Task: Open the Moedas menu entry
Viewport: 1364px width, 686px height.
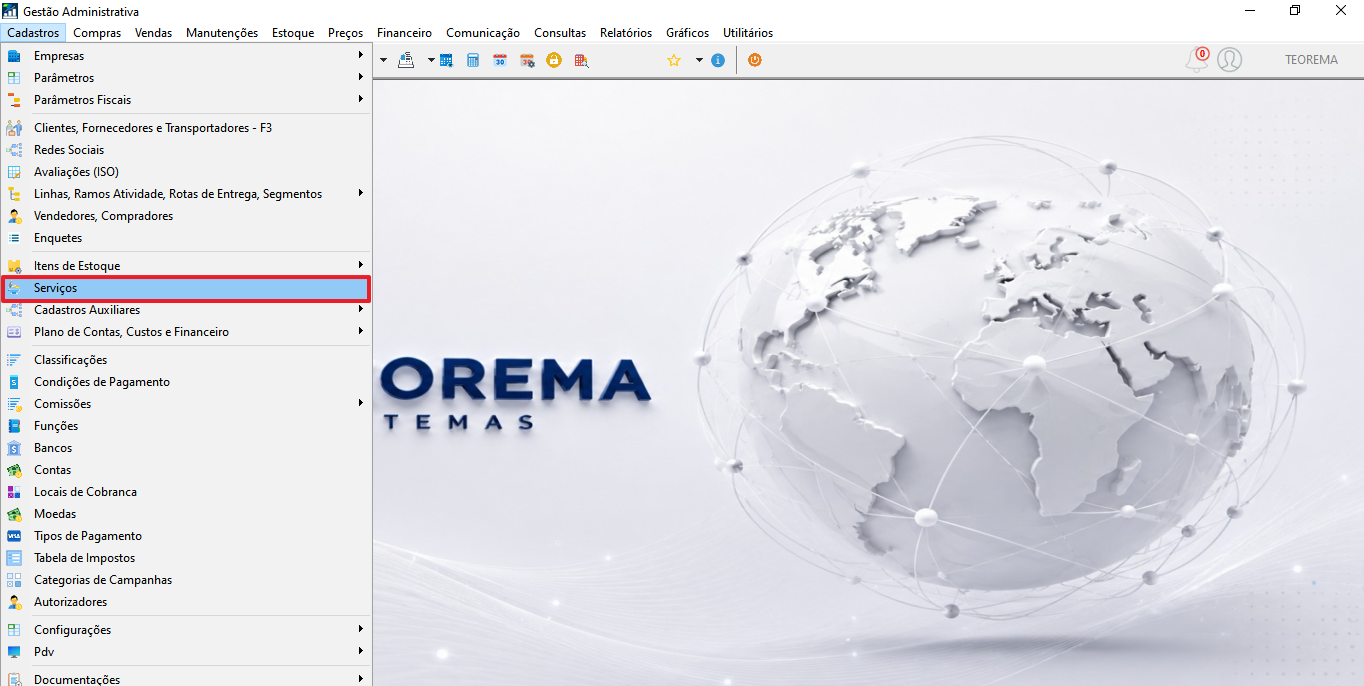Action: pos(186,514)
